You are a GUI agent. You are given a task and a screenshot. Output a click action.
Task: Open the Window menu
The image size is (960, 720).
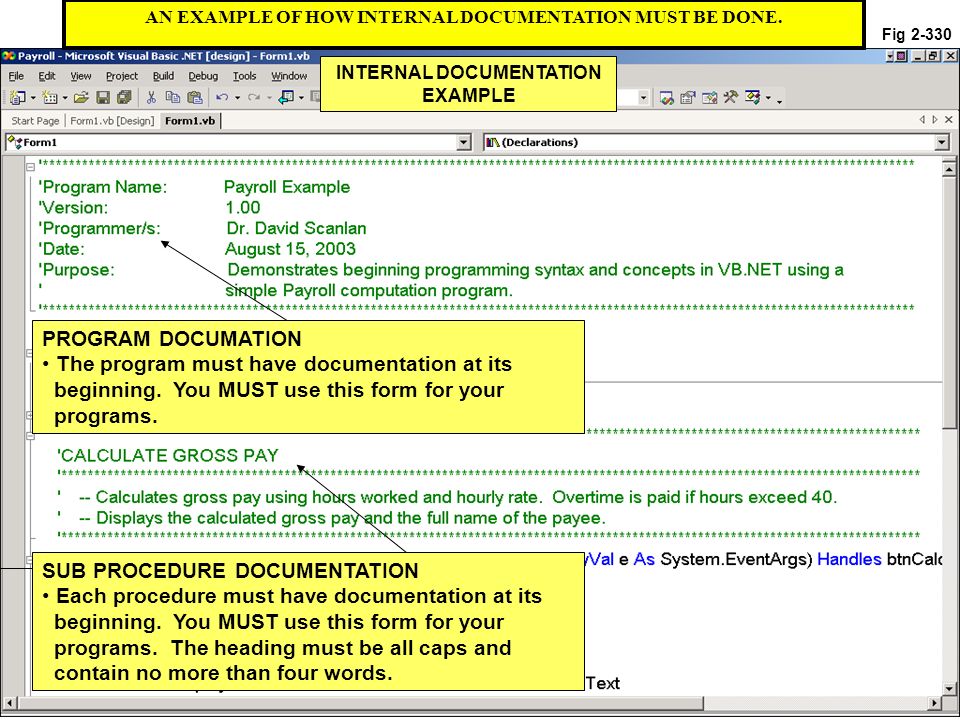click(289, 76)
